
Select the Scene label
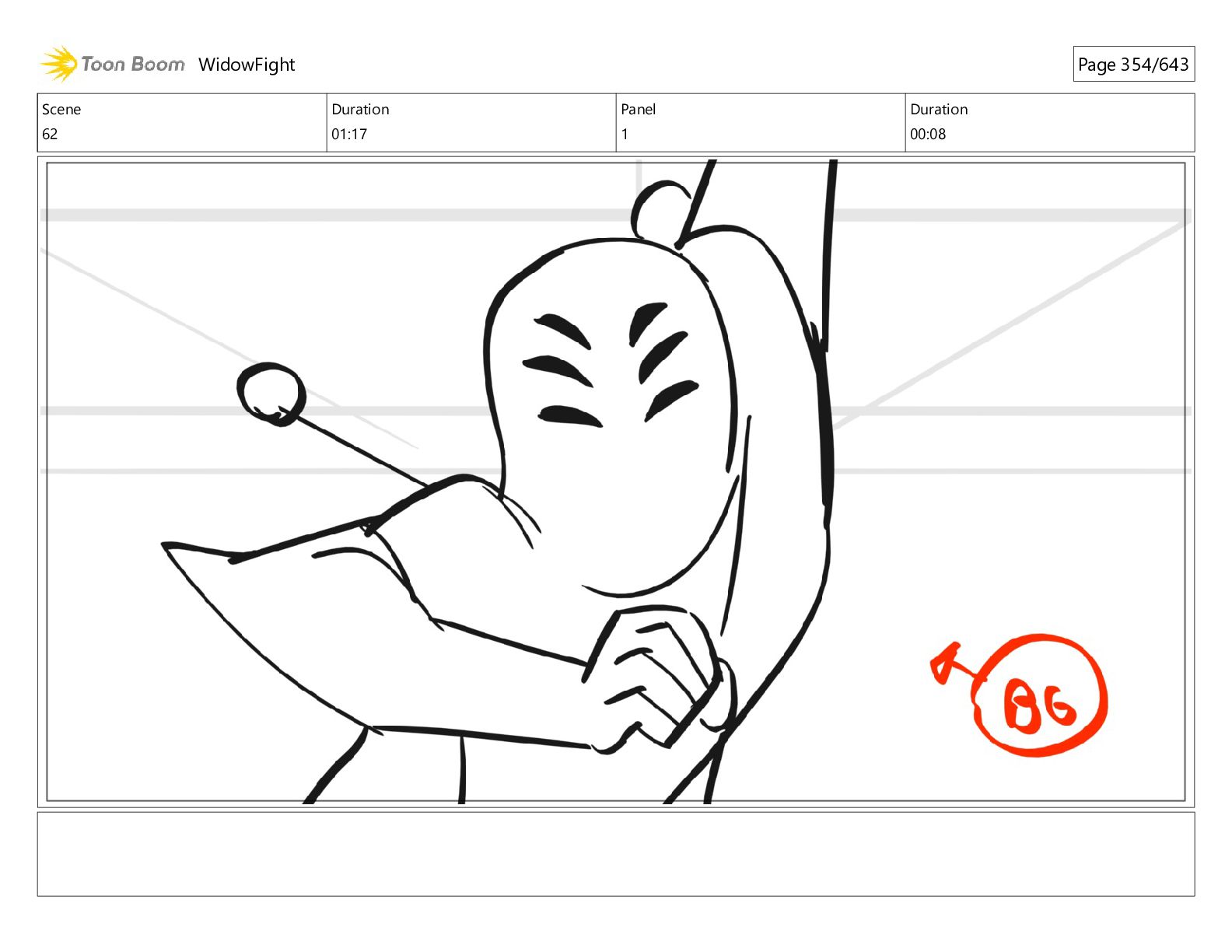tap(61, 110)
